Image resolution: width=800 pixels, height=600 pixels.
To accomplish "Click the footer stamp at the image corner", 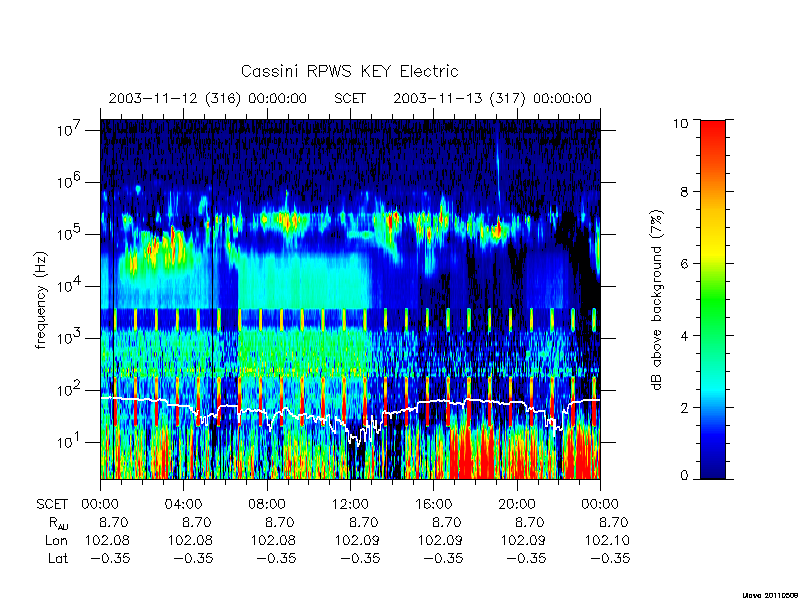I will [x=770, y=595].
